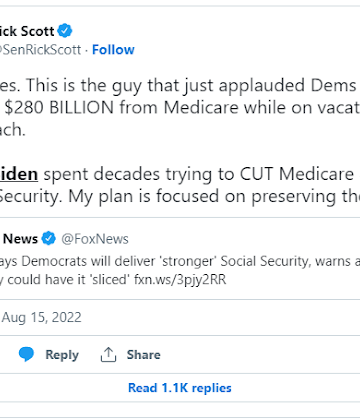Open Read 1.1K replies
360x419 pixels.
click(180, 388)
